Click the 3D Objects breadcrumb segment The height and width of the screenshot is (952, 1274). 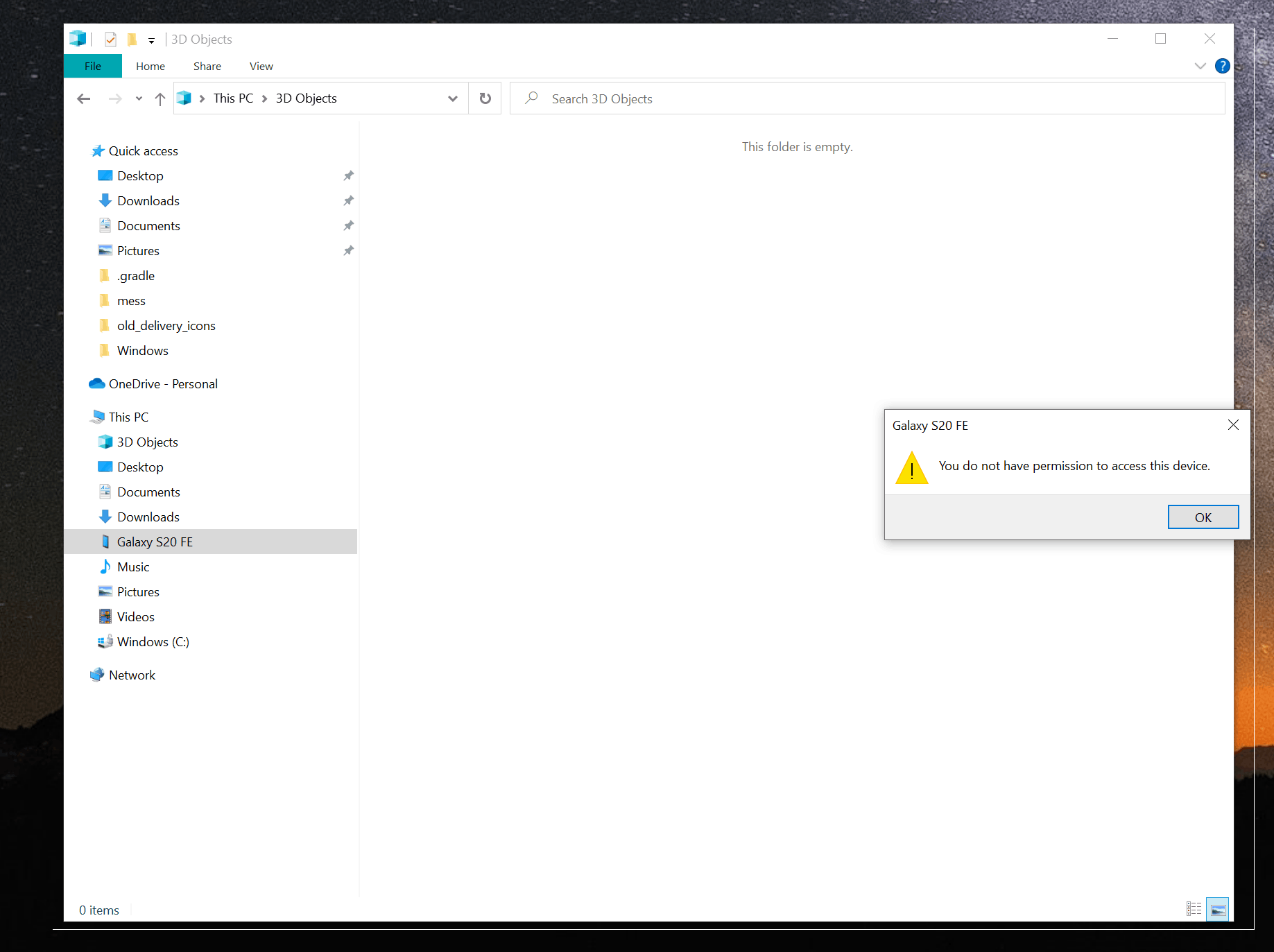[306, 98]
